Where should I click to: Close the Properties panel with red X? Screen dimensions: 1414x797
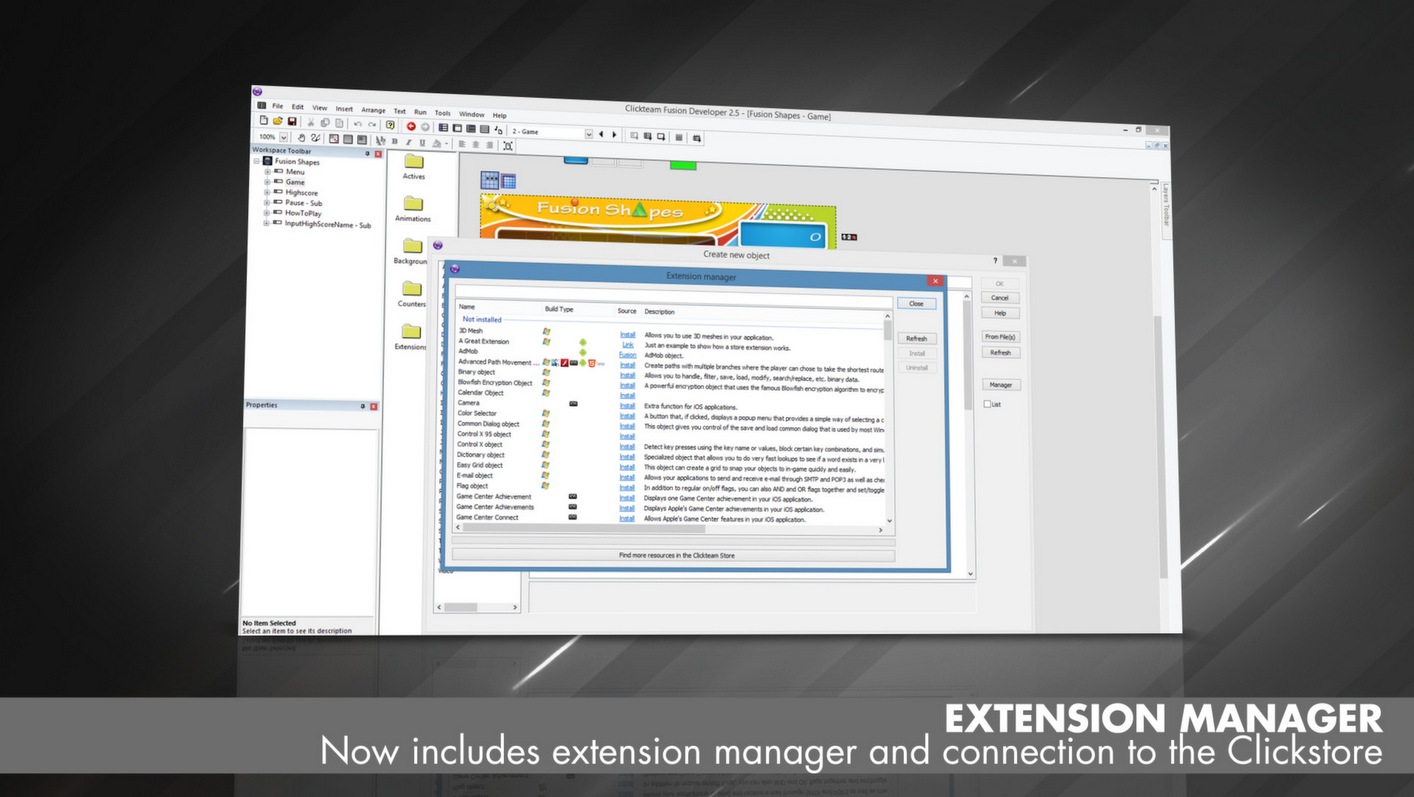coord(374,406)
